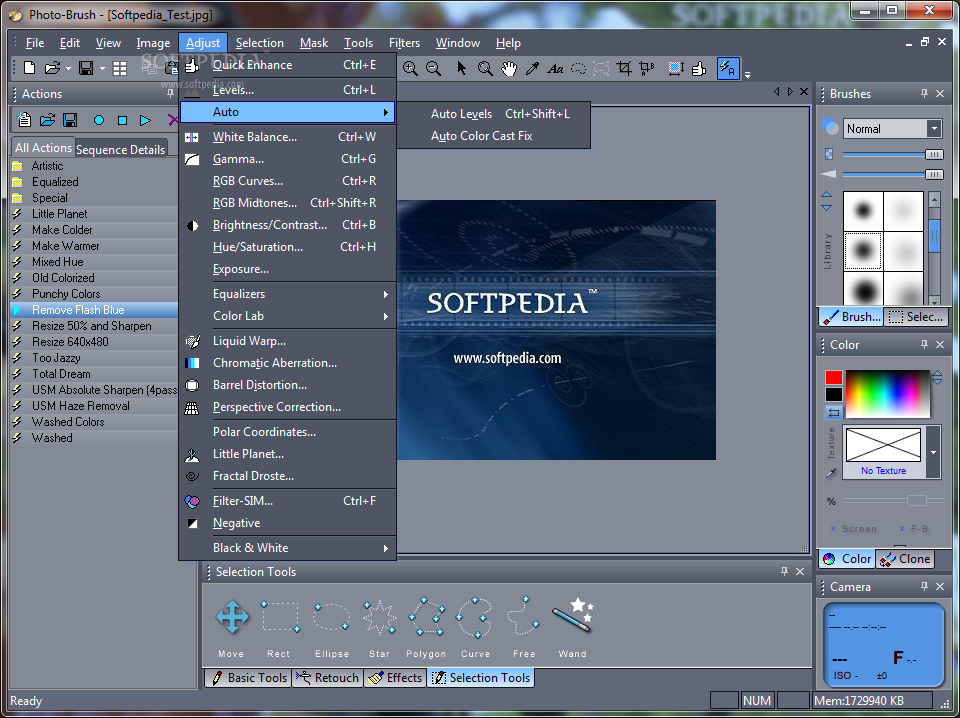Pick the eyedropper tool in toolbar

click(x=532, y=68)
